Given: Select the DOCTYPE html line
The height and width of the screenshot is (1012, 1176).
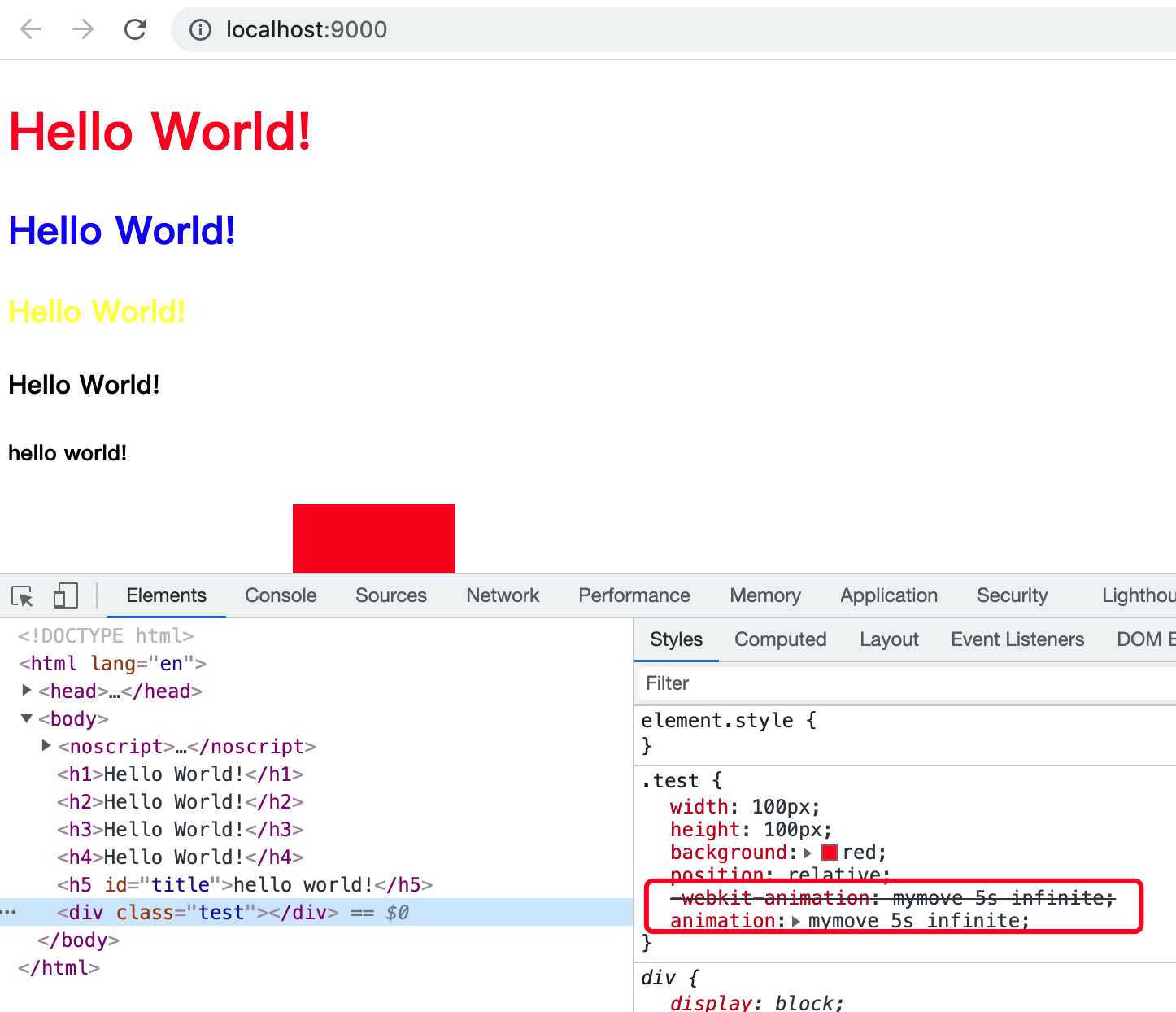Looking at the screenshot, I should coord(106,635).
